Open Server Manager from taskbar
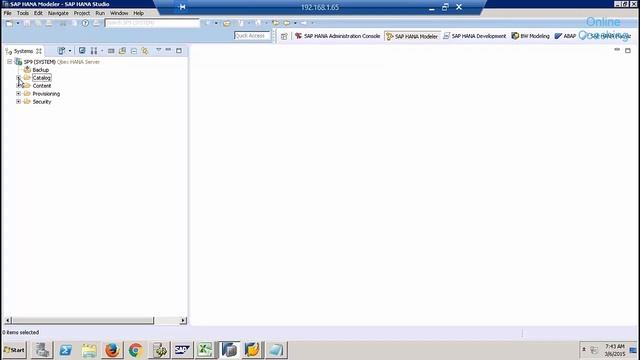This screenshot has height=360, width=640. click(x=42, y=350)
